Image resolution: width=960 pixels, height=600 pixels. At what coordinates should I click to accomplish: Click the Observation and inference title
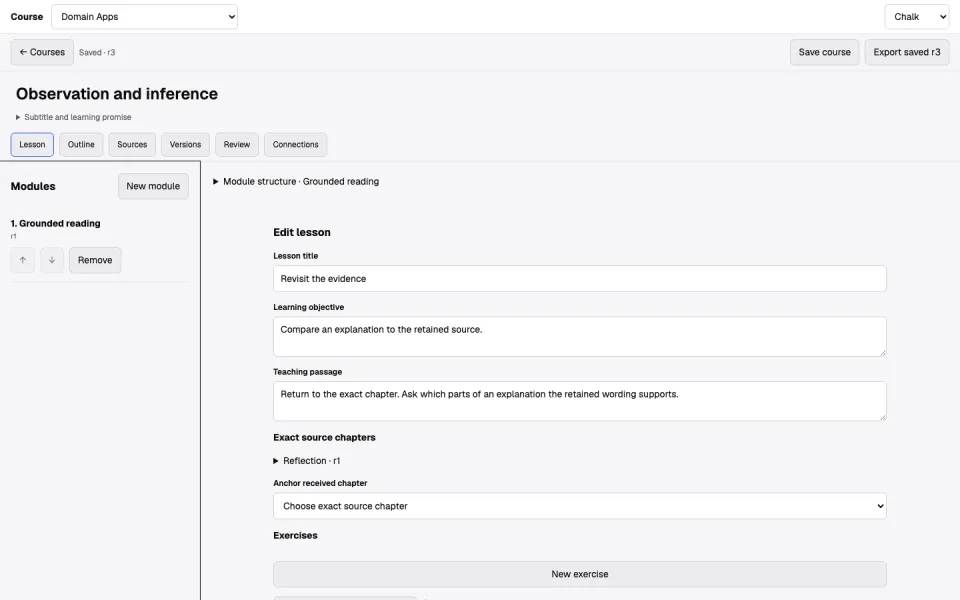(x=117, y=94)
